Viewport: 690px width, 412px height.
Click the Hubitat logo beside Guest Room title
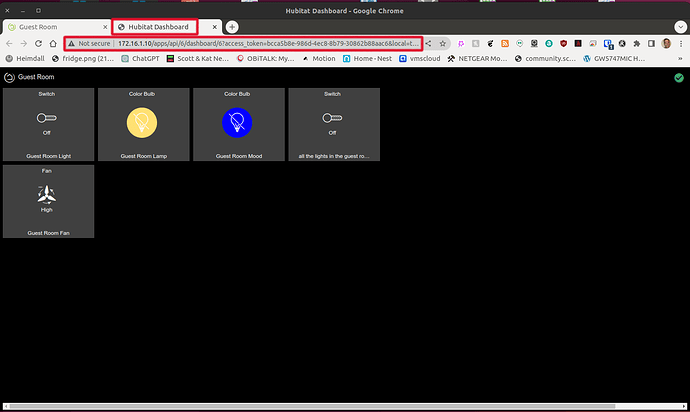[9, 77]
